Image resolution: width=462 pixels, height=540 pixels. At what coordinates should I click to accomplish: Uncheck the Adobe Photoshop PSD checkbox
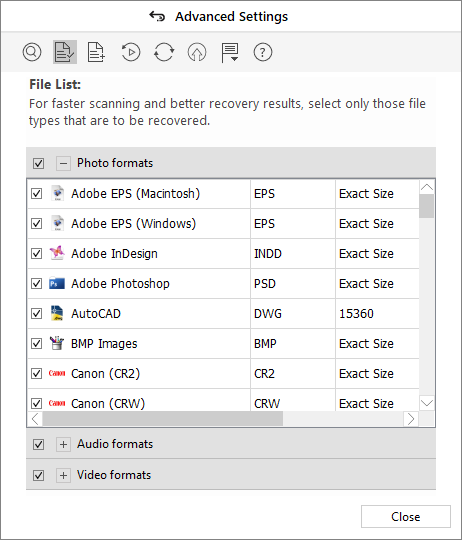[36, 284]
